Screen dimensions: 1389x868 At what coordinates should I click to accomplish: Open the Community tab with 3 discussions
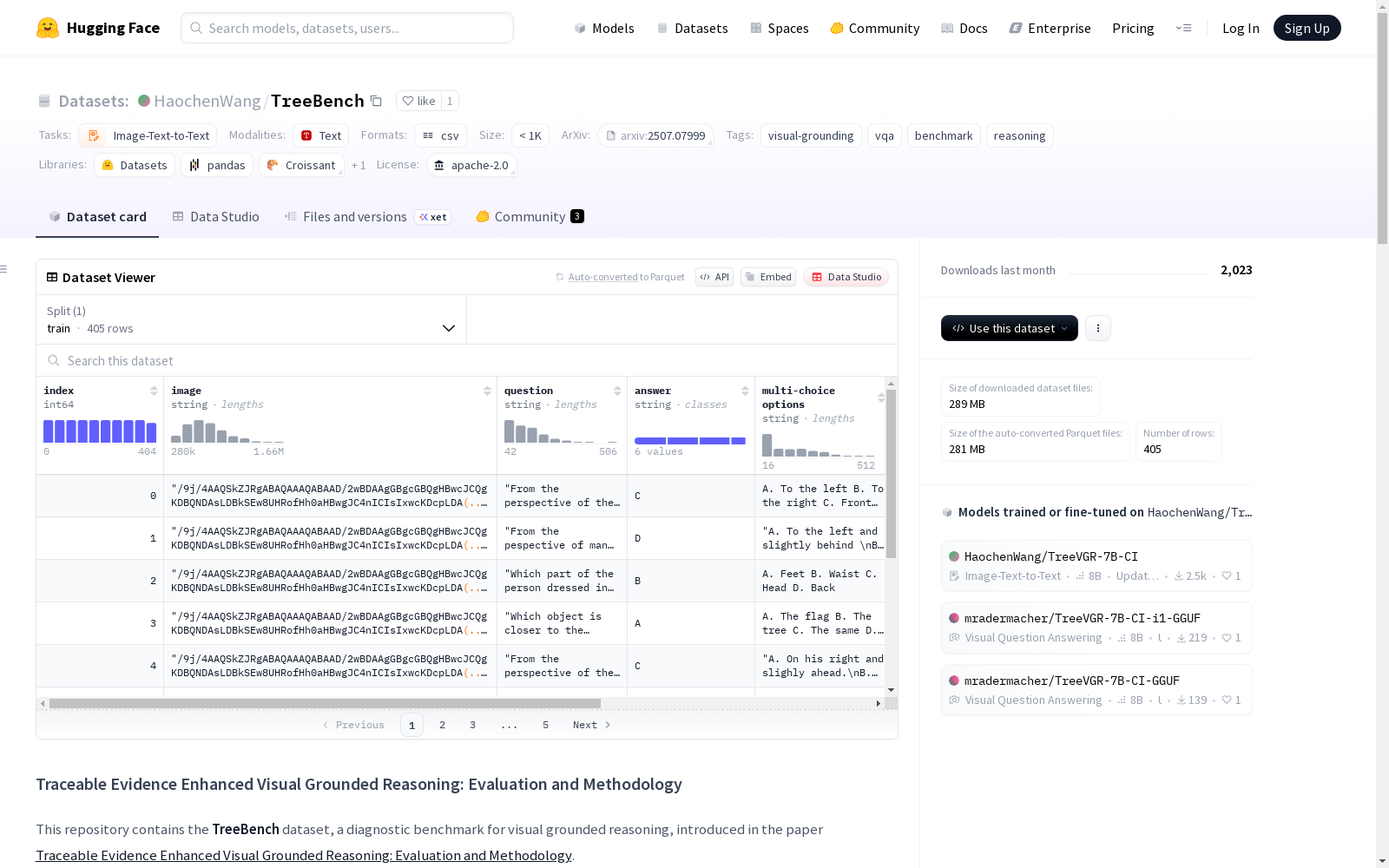[x=530, y=217]
